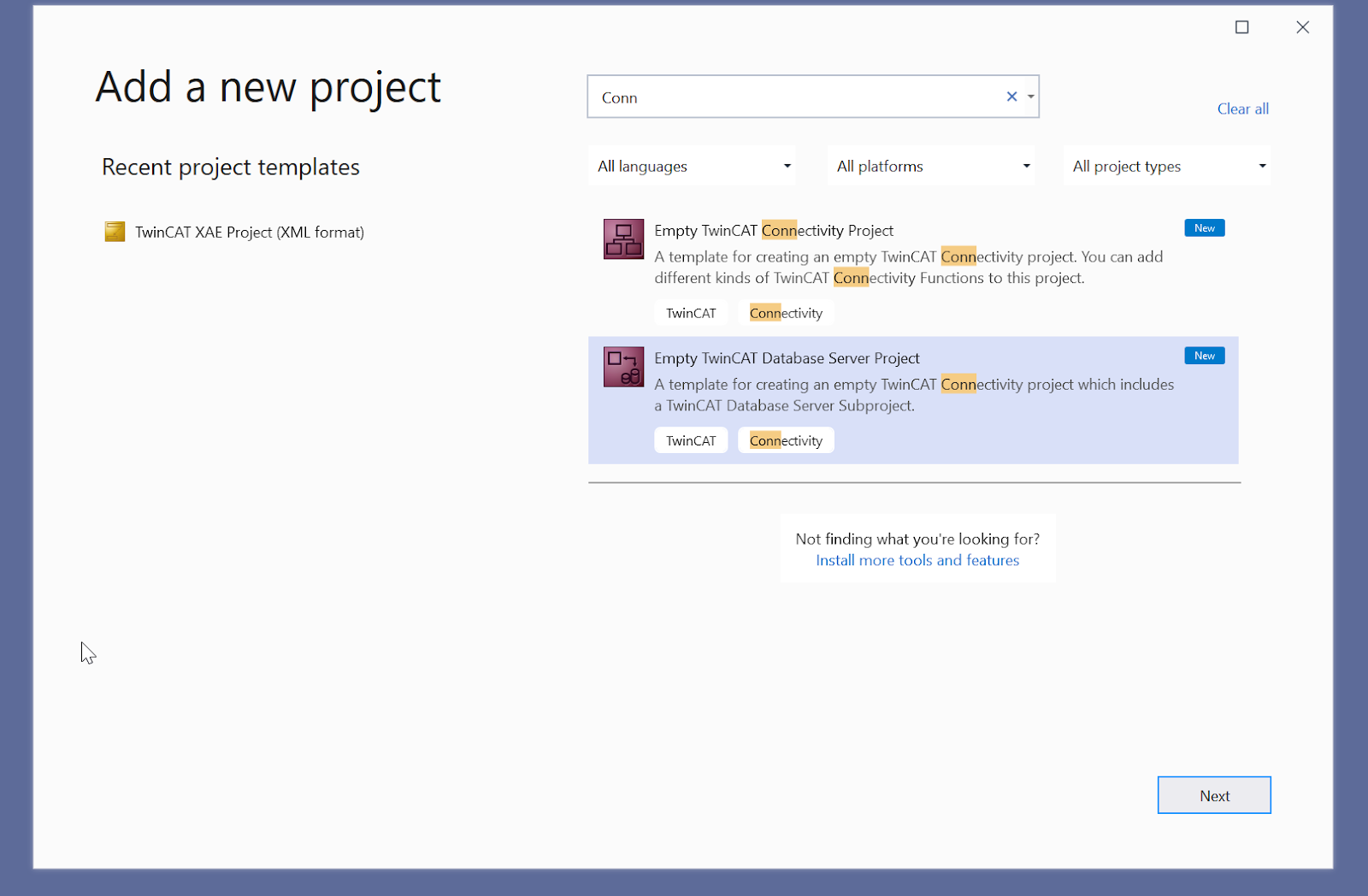Image resolution: width=1368 pixels, height=896 pixels.
Task: Click the Database Server Project description text
Action: click(914, 395)
